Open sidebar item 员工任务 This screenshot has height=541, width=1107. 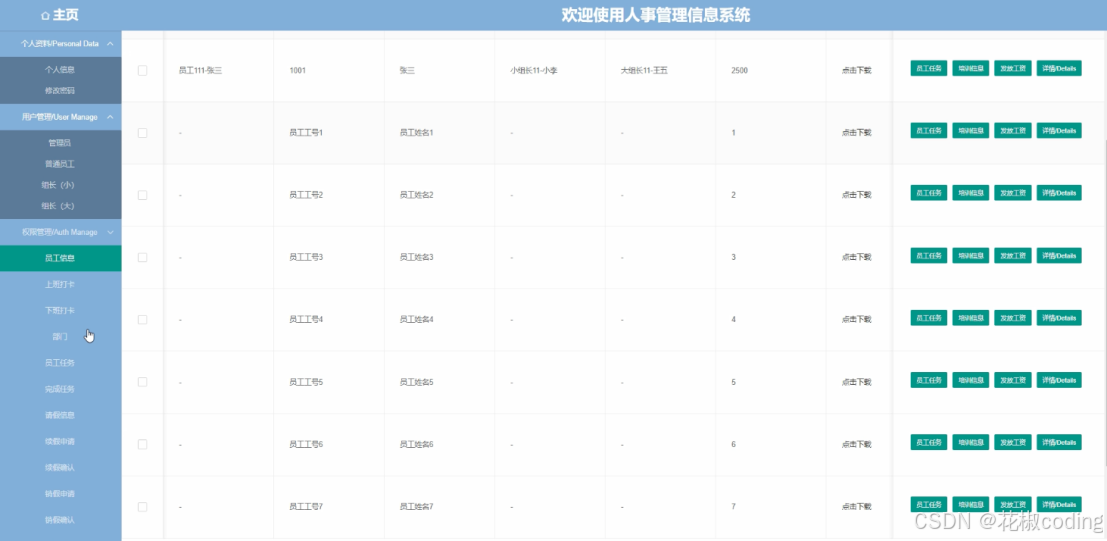(60, 363)
